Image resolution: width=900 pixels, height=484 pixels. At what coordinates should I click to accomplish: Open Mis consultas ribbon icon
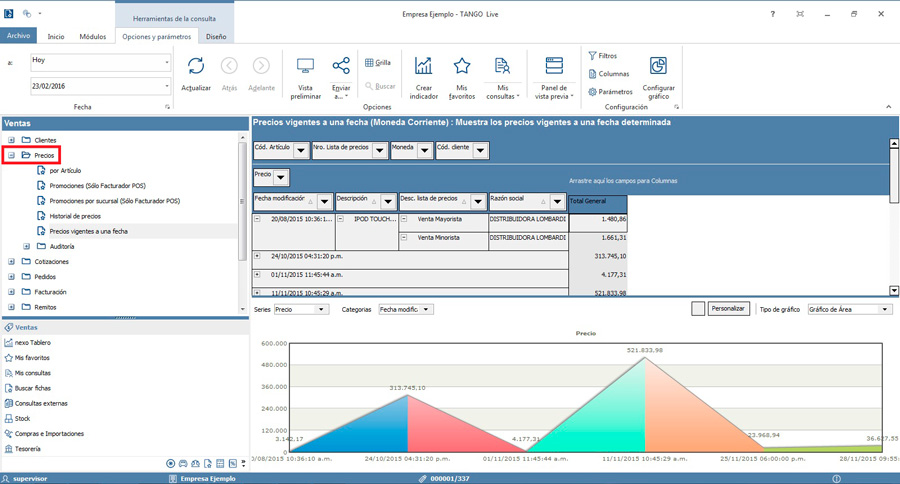[502, 66]
